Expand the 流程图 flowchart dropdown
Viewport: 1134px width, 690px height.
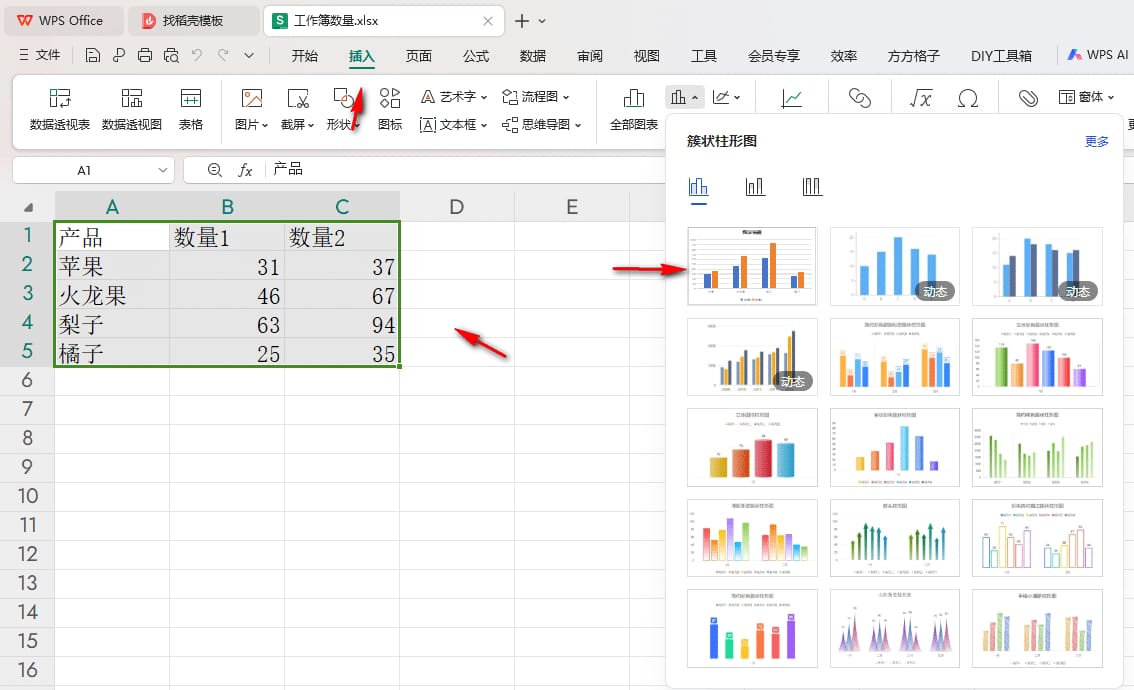coord(566,97)
